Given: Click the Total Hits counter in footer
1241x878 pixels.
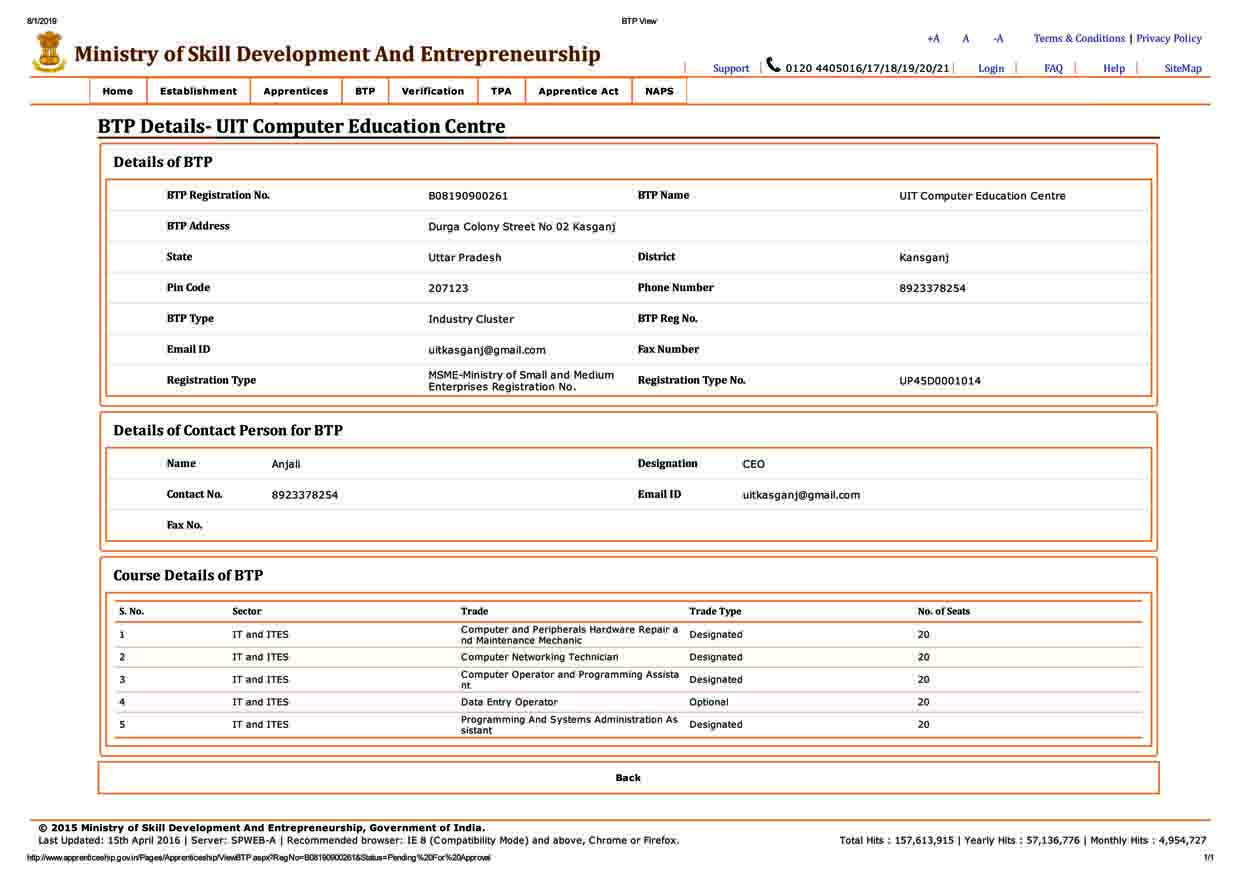Looking at the screenshot, I should coord(897,841).
